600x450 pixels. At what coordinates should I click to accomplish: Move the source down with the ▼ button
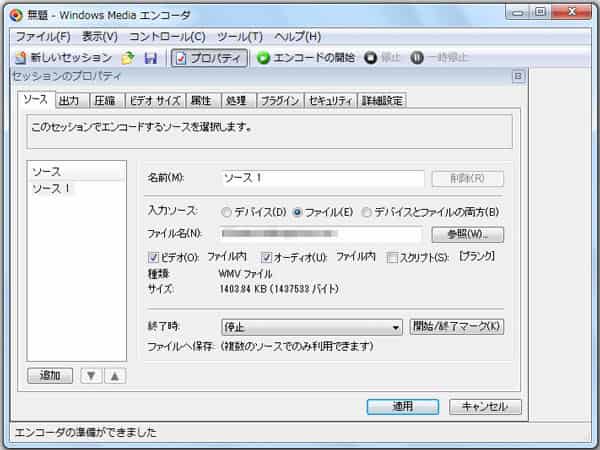pos(91,376)
